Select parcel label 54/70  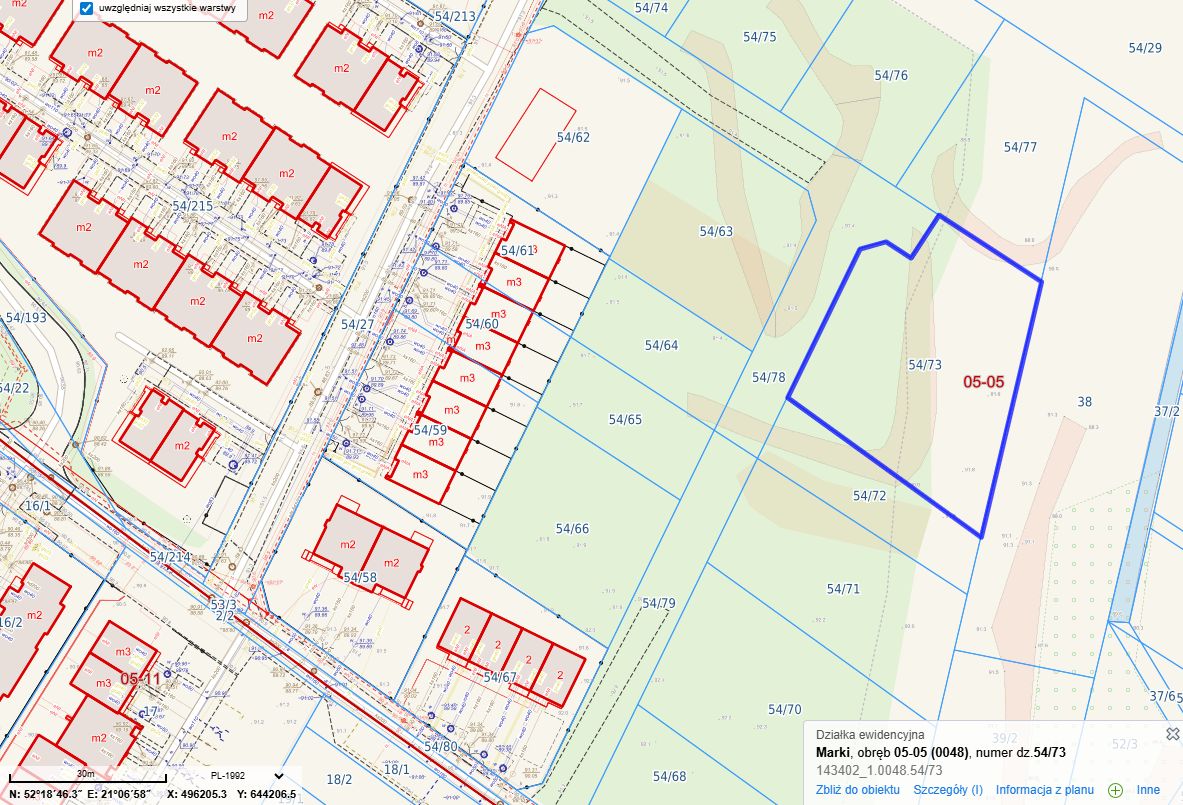pos(785,709)
